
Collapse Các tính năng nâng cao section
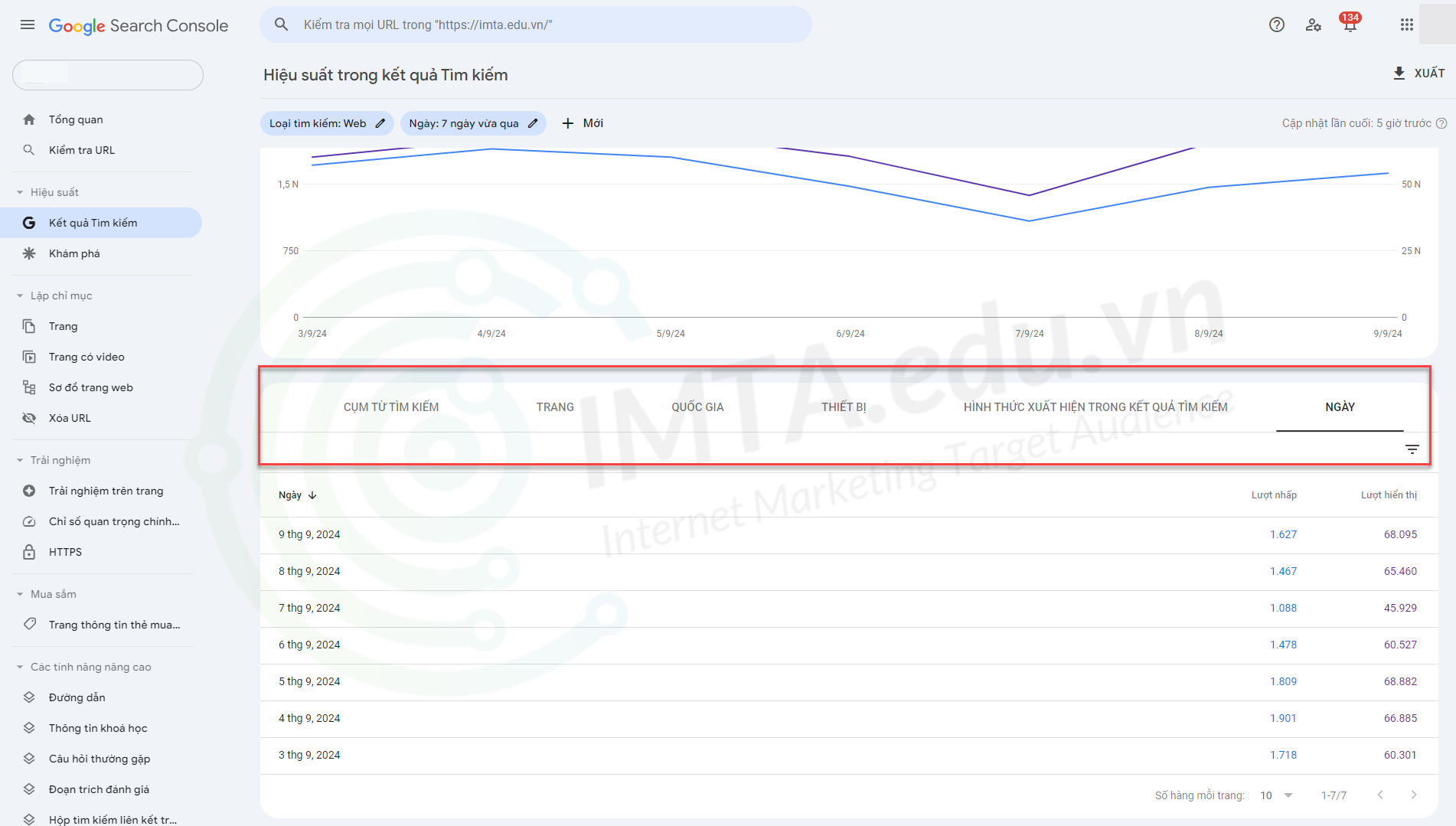pos(20,667)
